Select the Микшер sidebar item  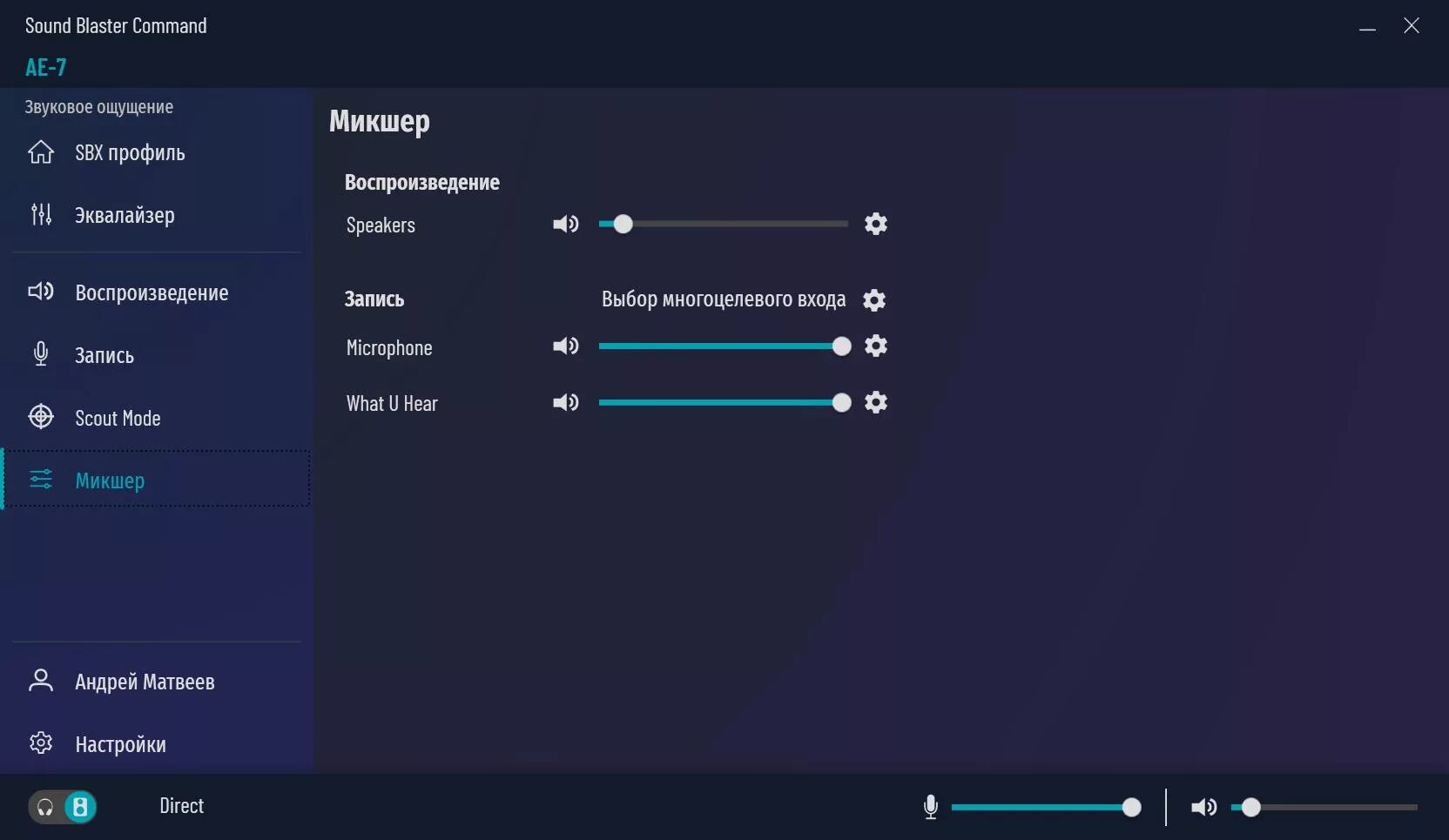coord(157,480)
